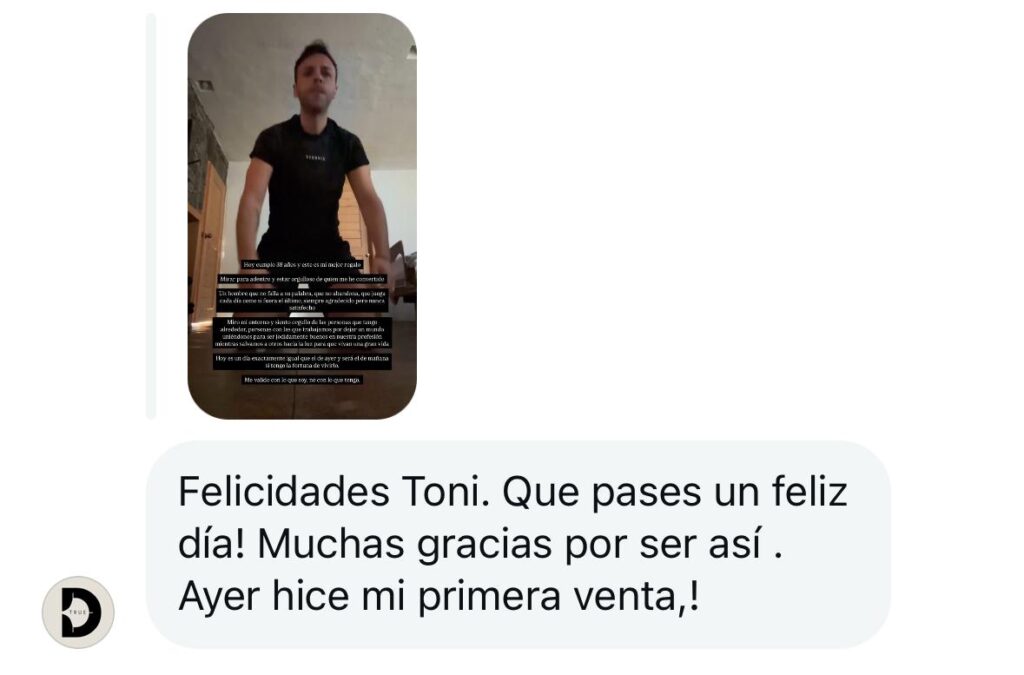Tap the 'Me valido con lo que soy' caption

(x=302, y=379)
